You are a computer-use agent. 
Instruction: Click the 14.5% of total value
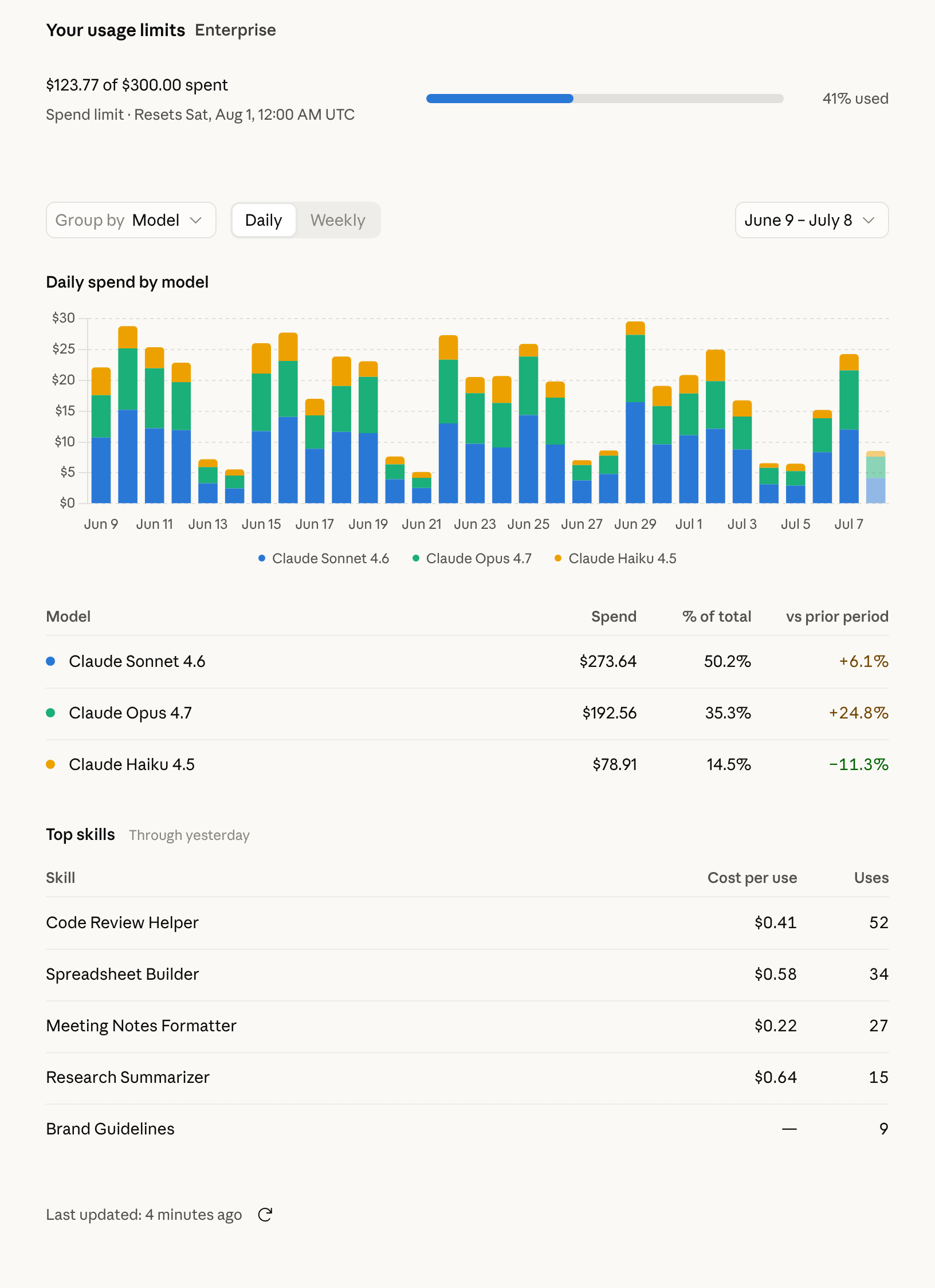728,764
